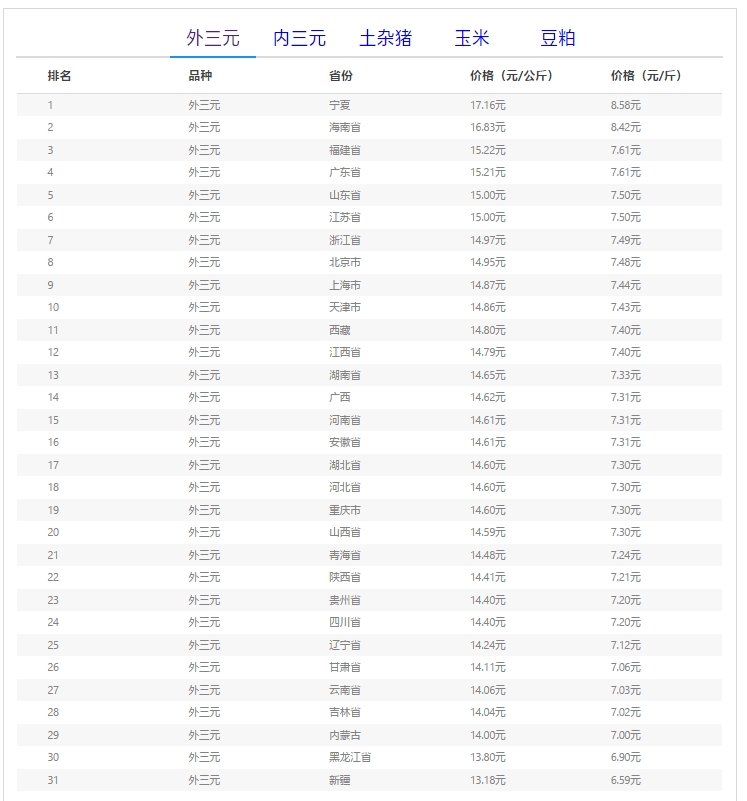The width and height of the screenshot is (747, 801).
Task: Click the 省份 column header
Action: [x=341, y=76]
